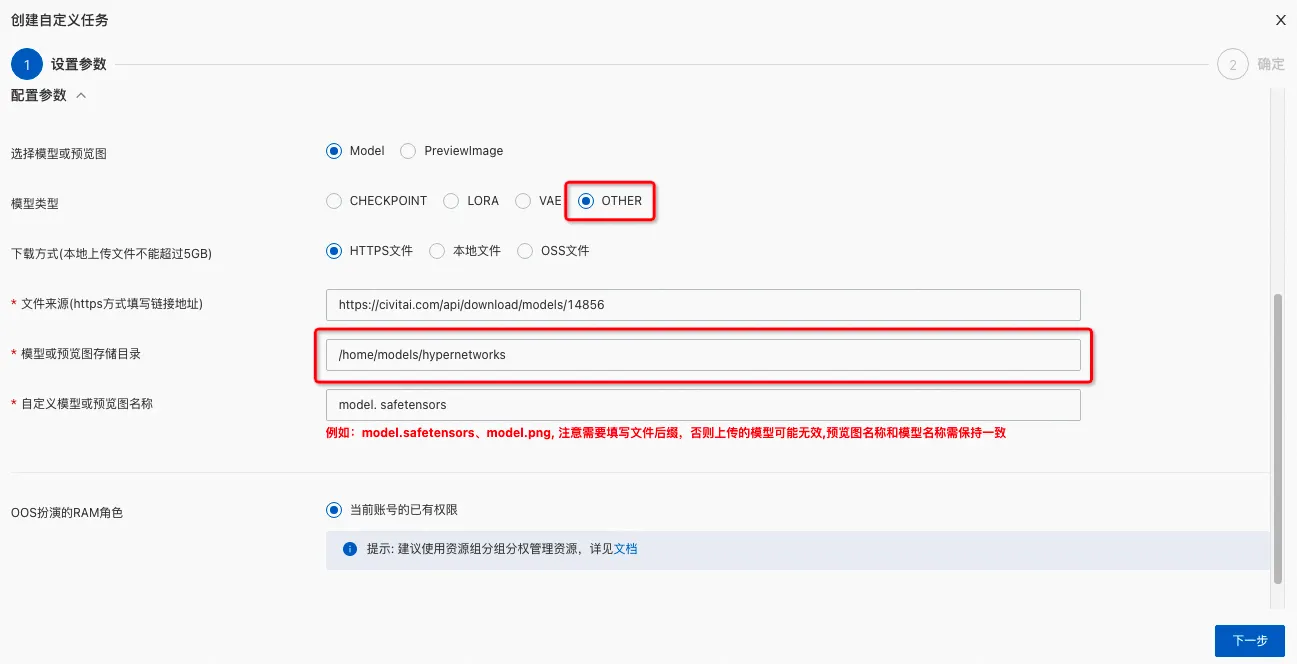This screenshot has width=1297, height=664.
Task: Open the 文档 link in the tip
Action: point(625,549)
